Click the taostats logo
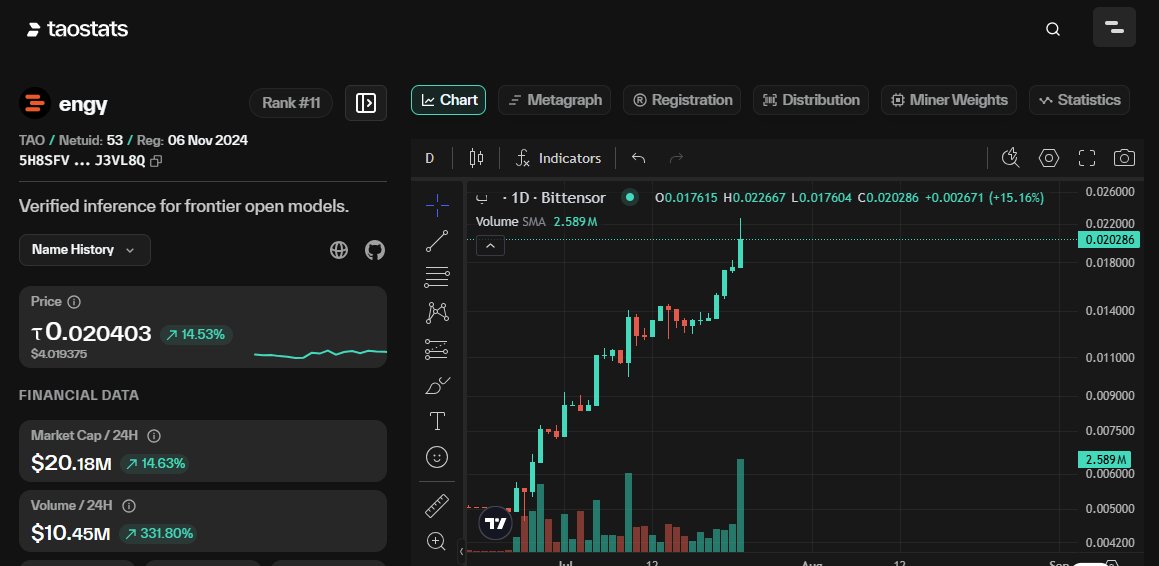This screenshot has height=566, width=1159. coord(78,30)
